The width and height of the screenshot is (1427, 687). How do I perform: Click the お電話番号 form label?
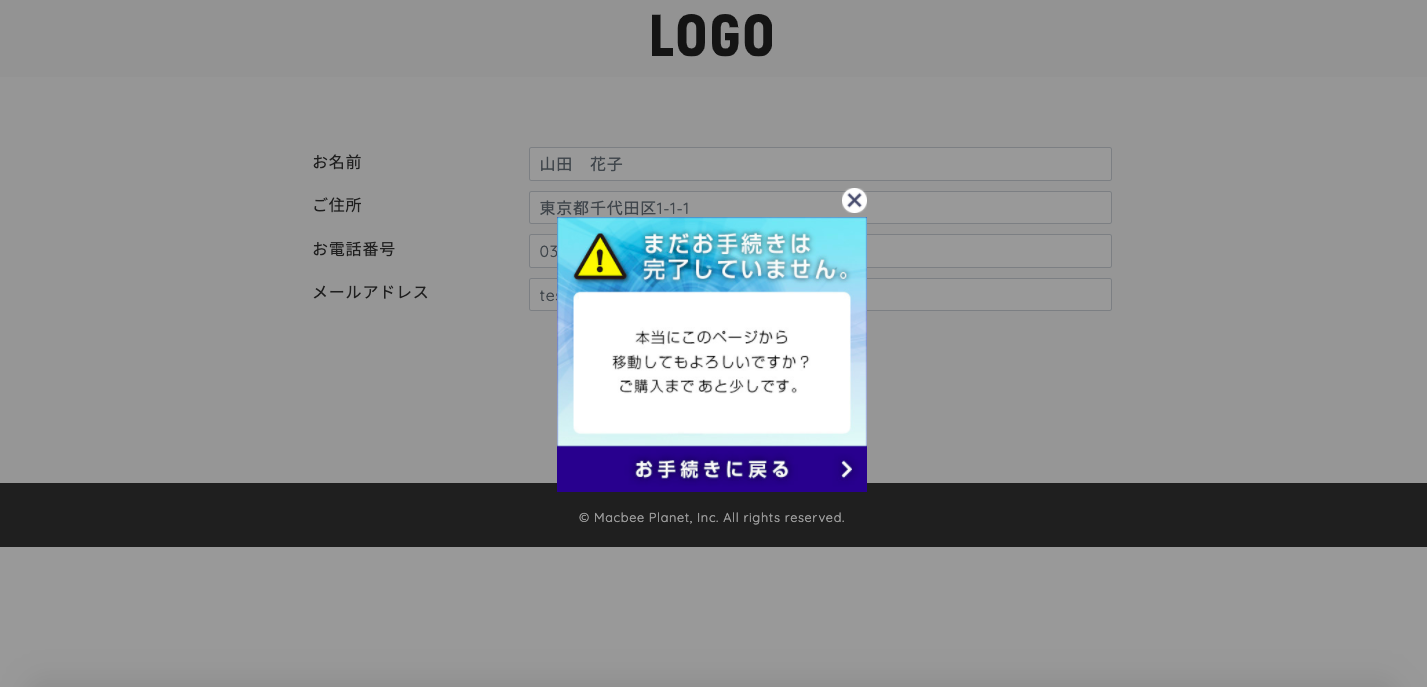pyautogui.click(x=354, y=249)
